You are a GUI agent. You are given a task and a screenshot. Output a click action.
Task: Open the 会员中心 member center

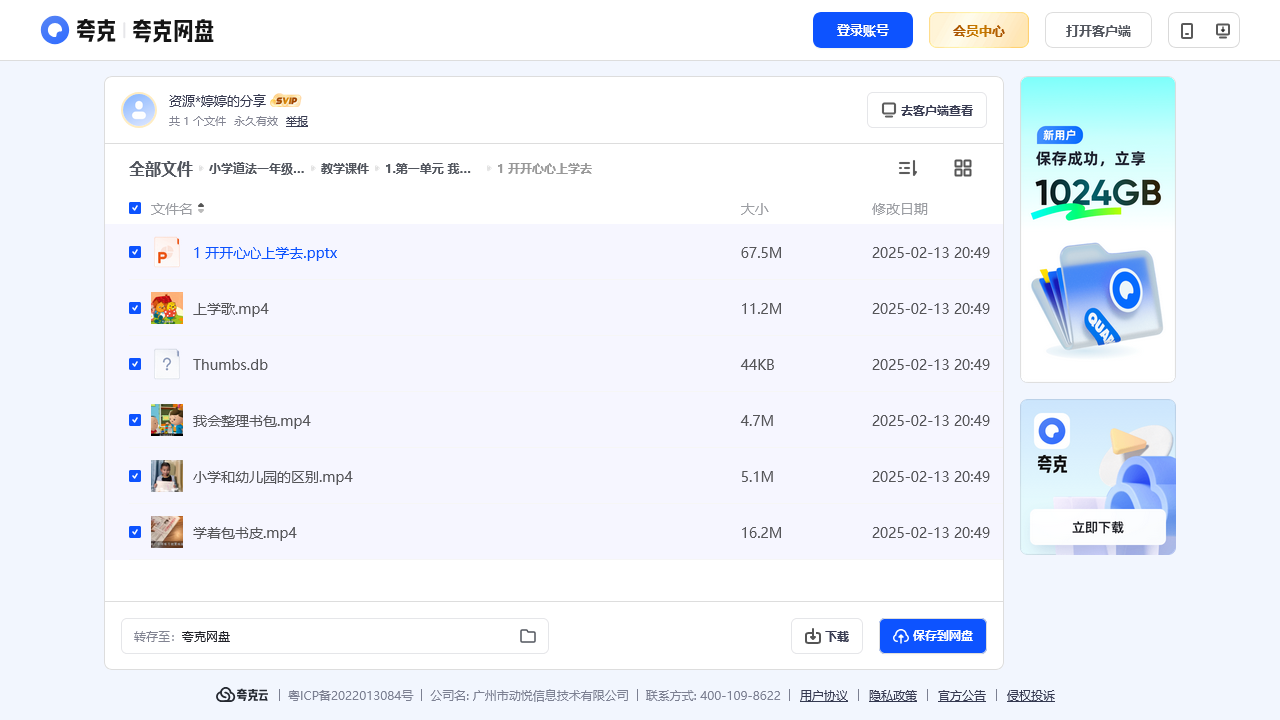[979, 30]
